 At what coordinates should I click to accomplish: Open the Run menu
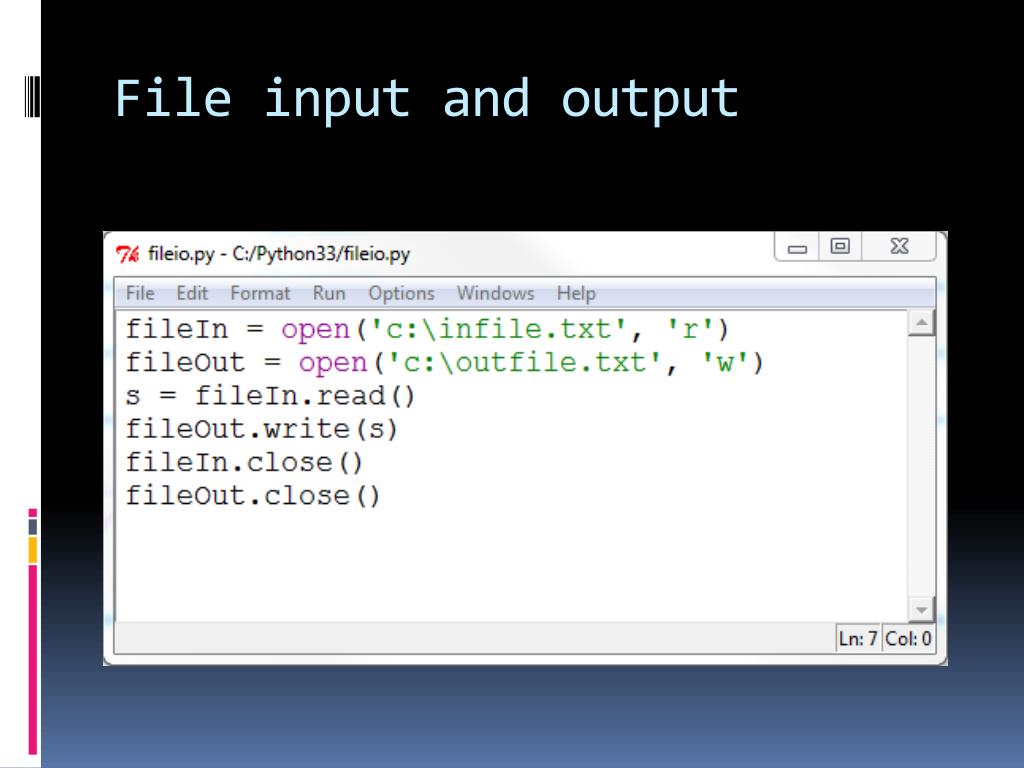tap(329, 293)
